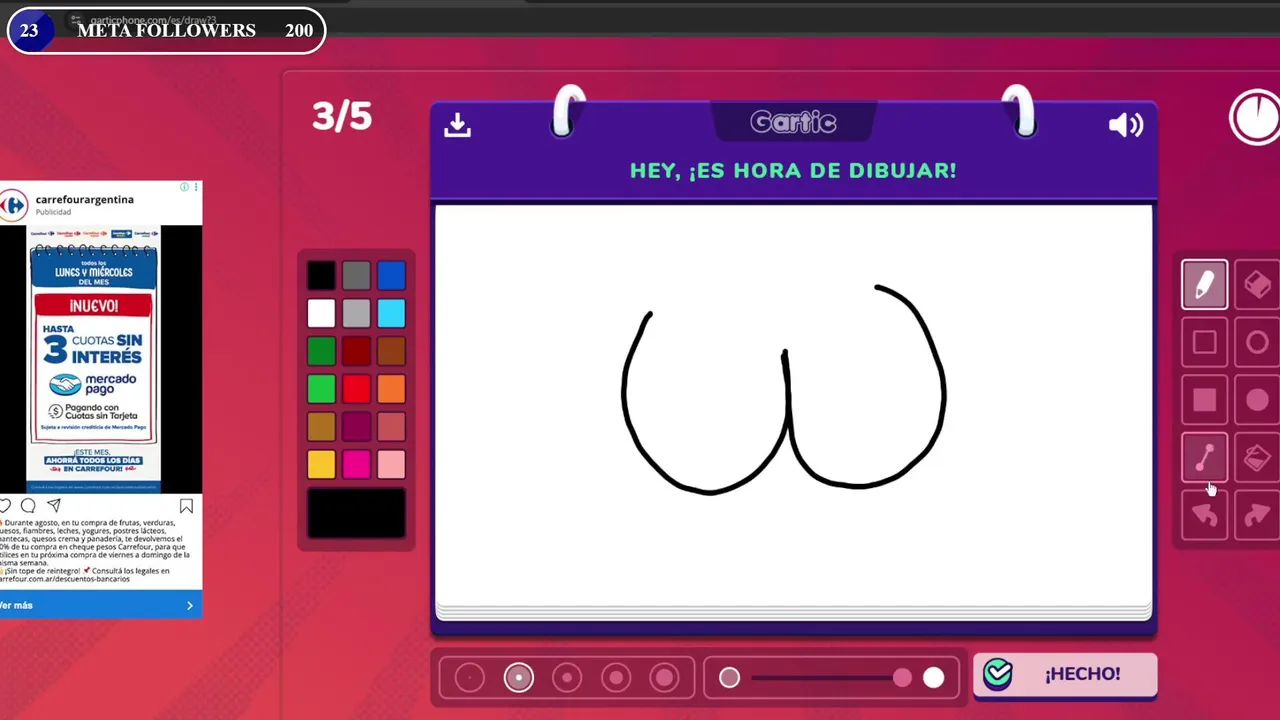Pick the orange color swatch
1280x720 pixels.
391,389
